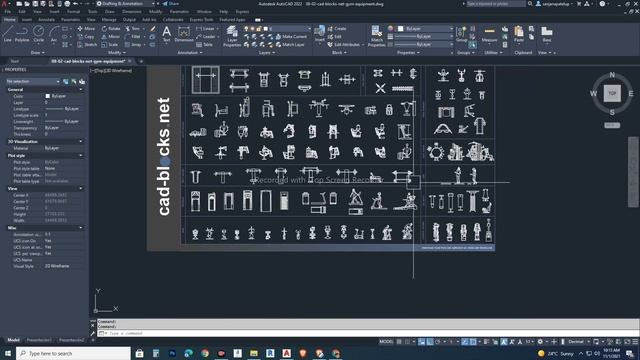Choose the Scale command
Screen dimensions: 640x360
110,44
